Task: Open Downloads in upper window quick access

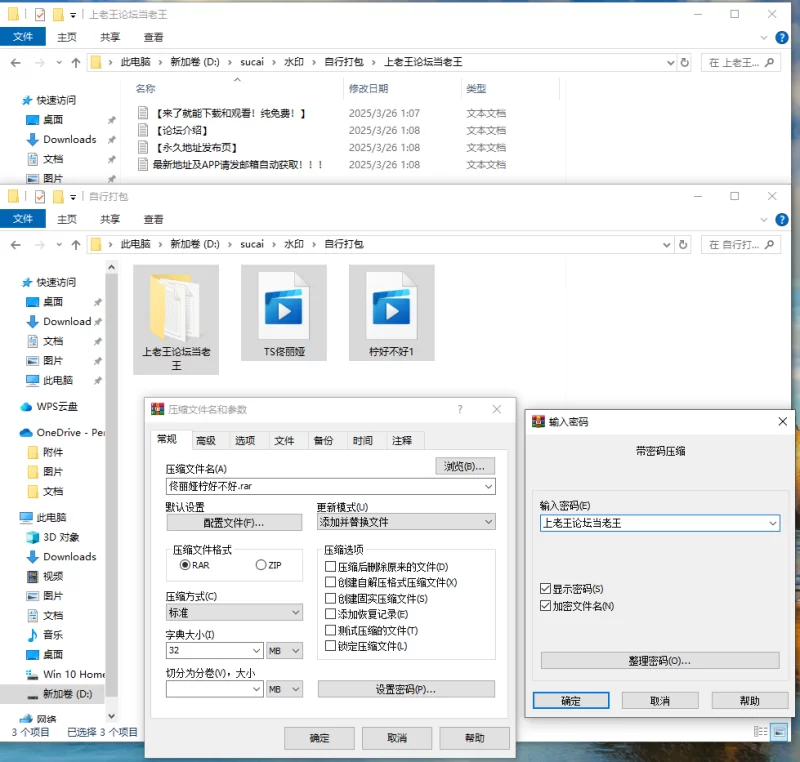Action: coord(61,139)
